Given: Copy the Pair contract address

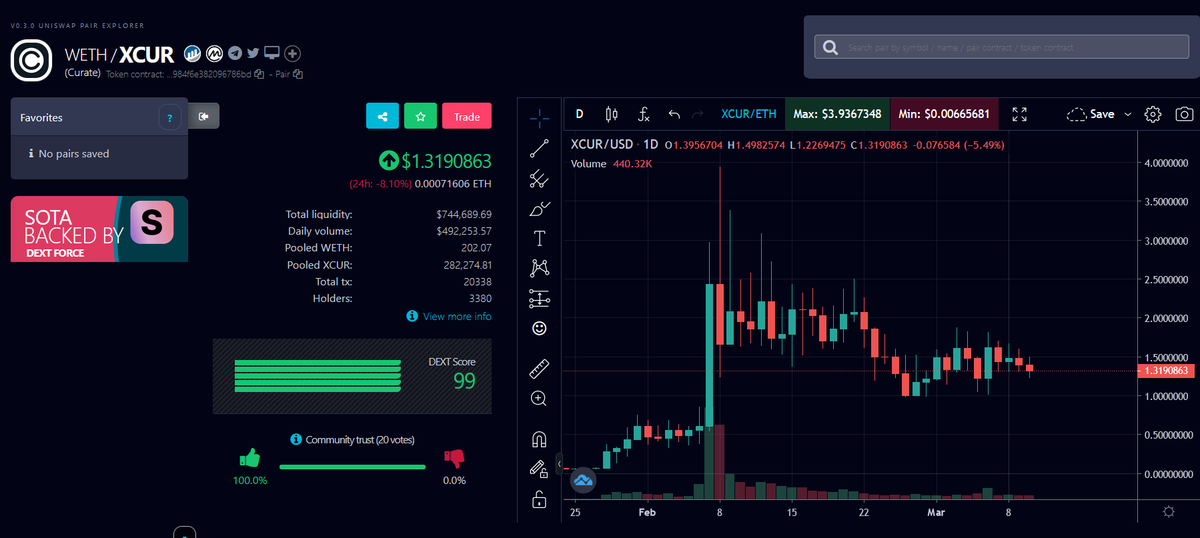Looking at the screenshot, I should (298, 74).
